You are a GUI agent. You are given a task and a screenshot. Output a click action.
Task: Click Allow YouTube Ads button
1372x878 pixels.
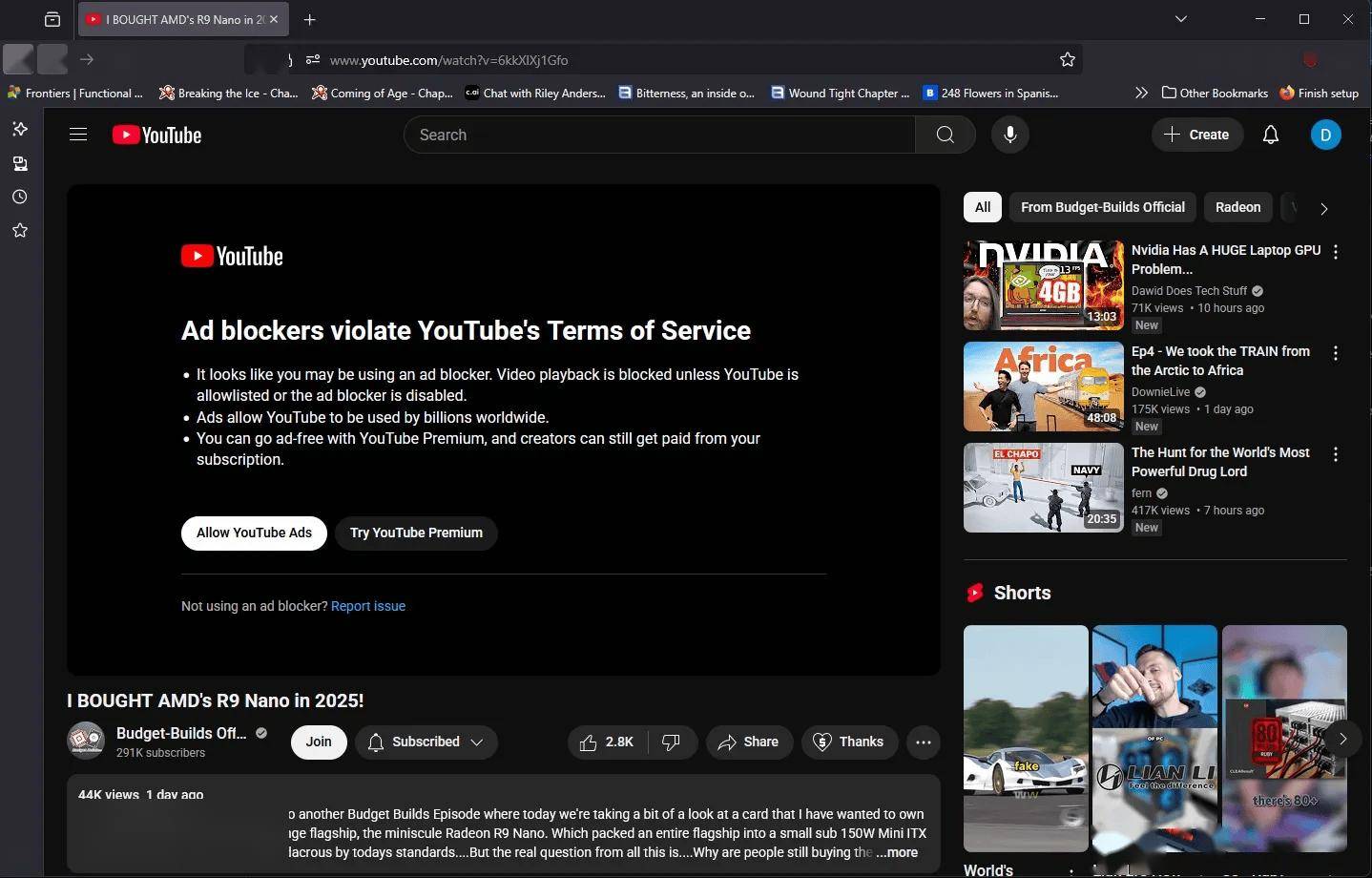tap(254, 533)
